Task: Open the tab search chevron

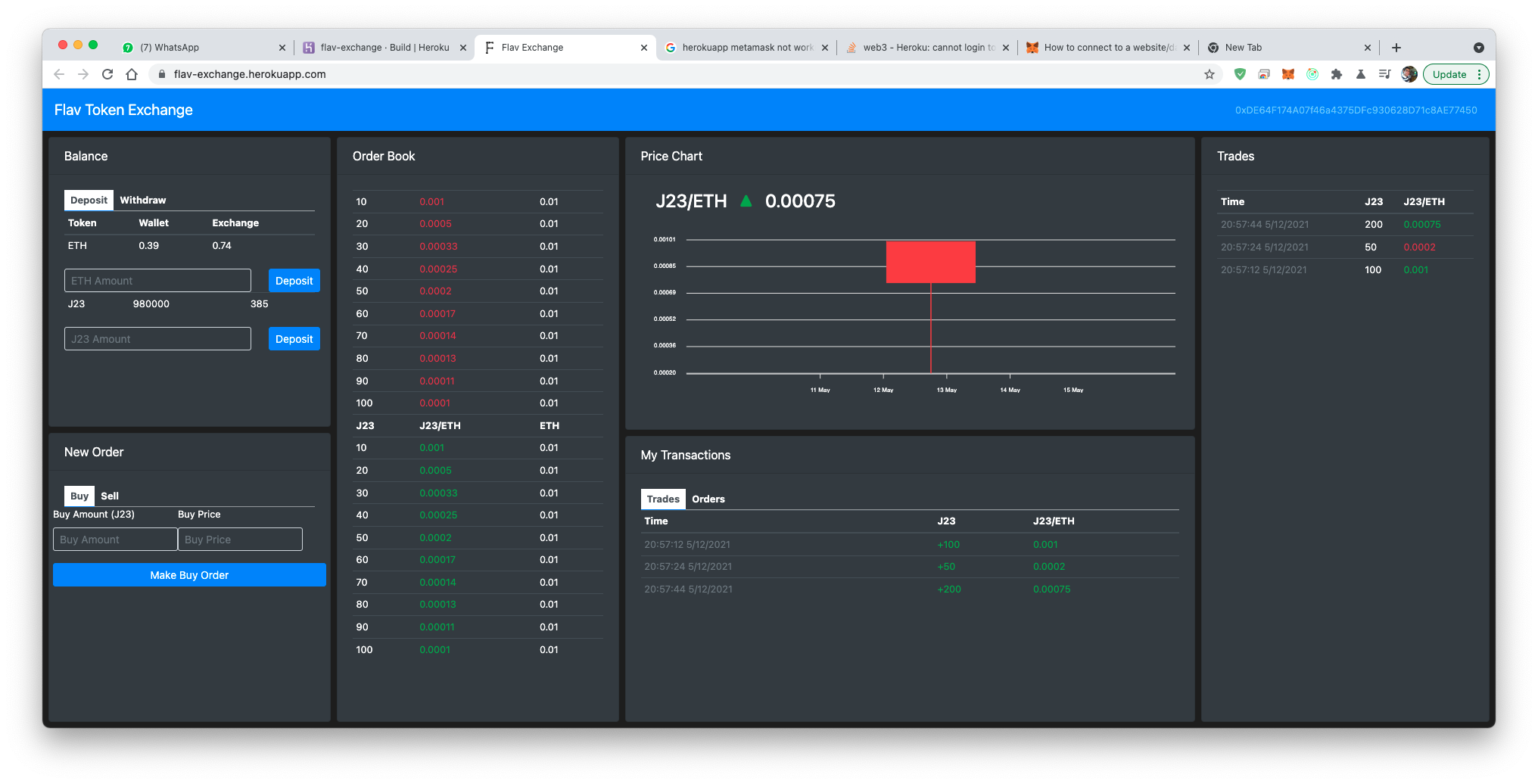Action: (x=1479, y=47)
